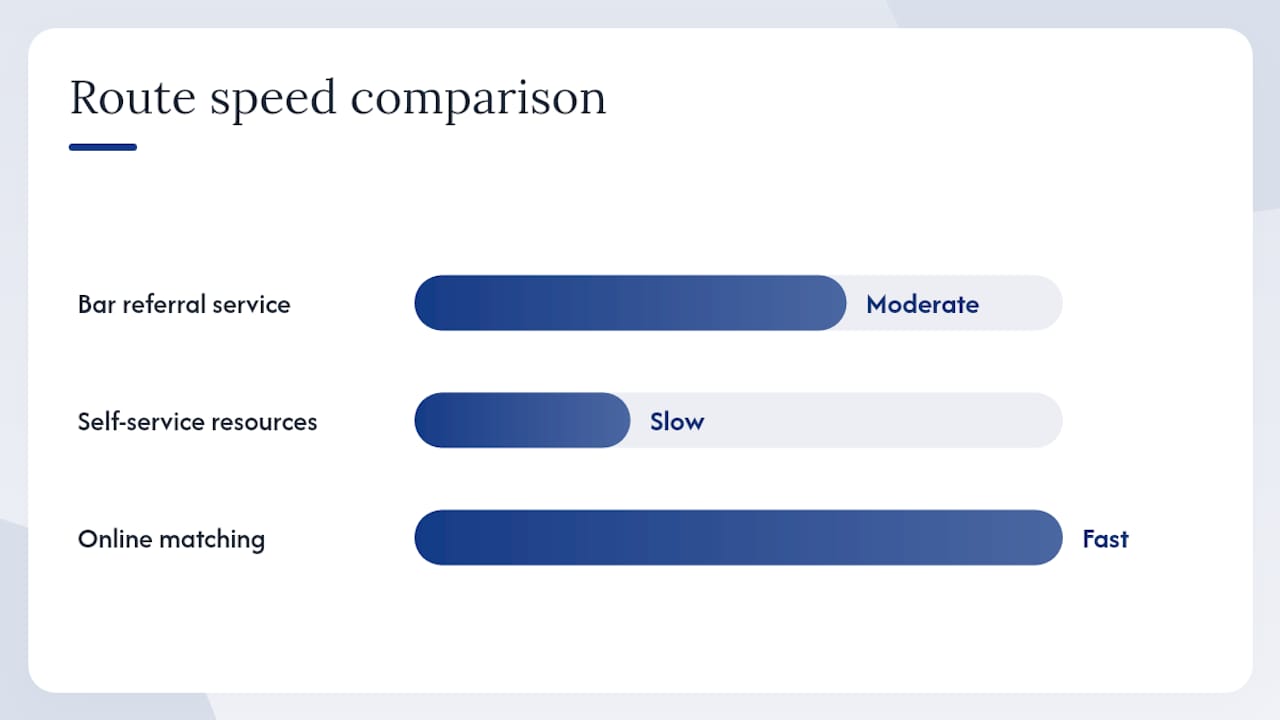
Task: Click the filled blue Self-service progress bar
Action: tap(522, 420)
